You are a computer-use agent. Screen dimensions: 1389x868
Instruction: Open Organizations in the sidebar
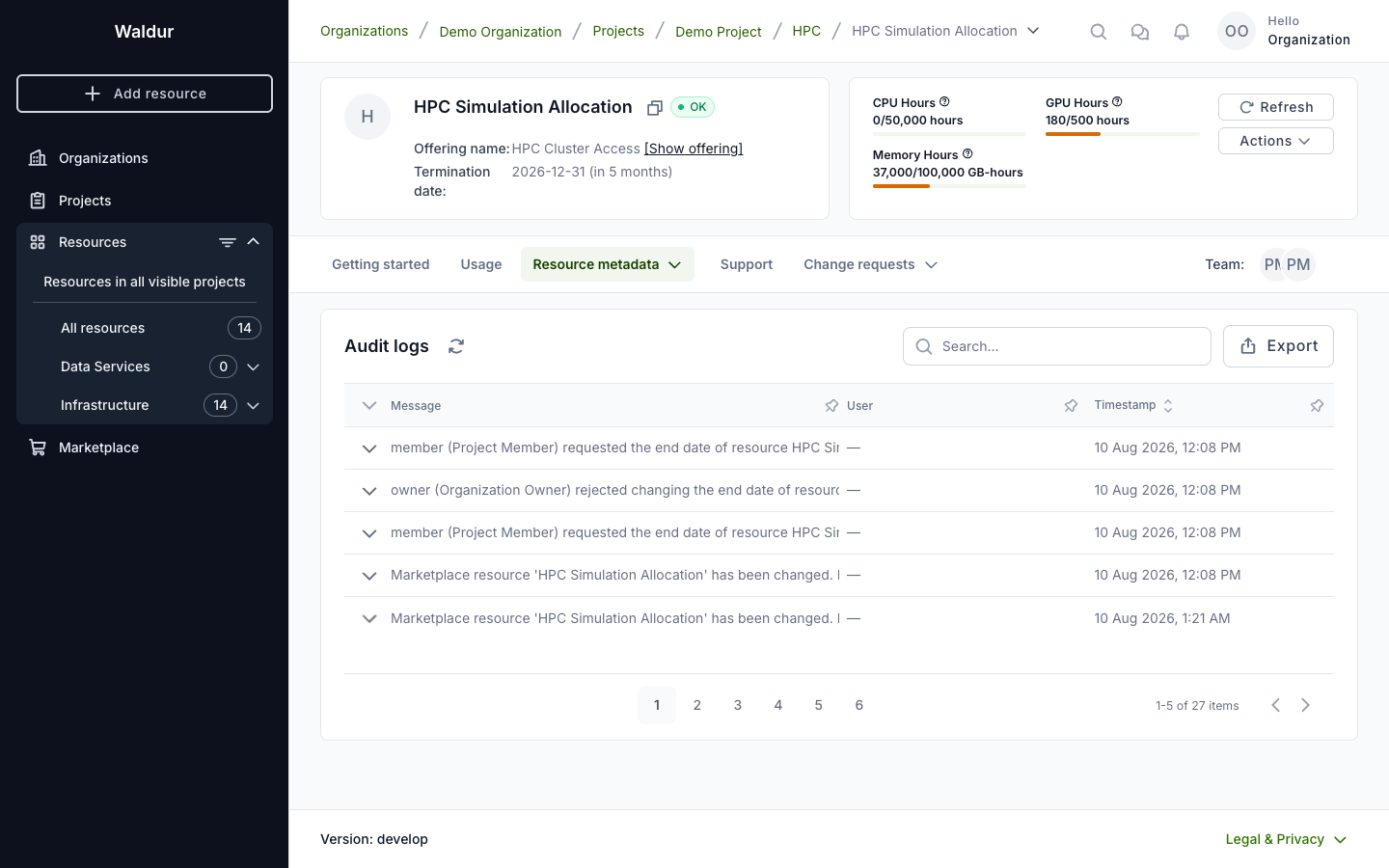(x=145, y=158)
